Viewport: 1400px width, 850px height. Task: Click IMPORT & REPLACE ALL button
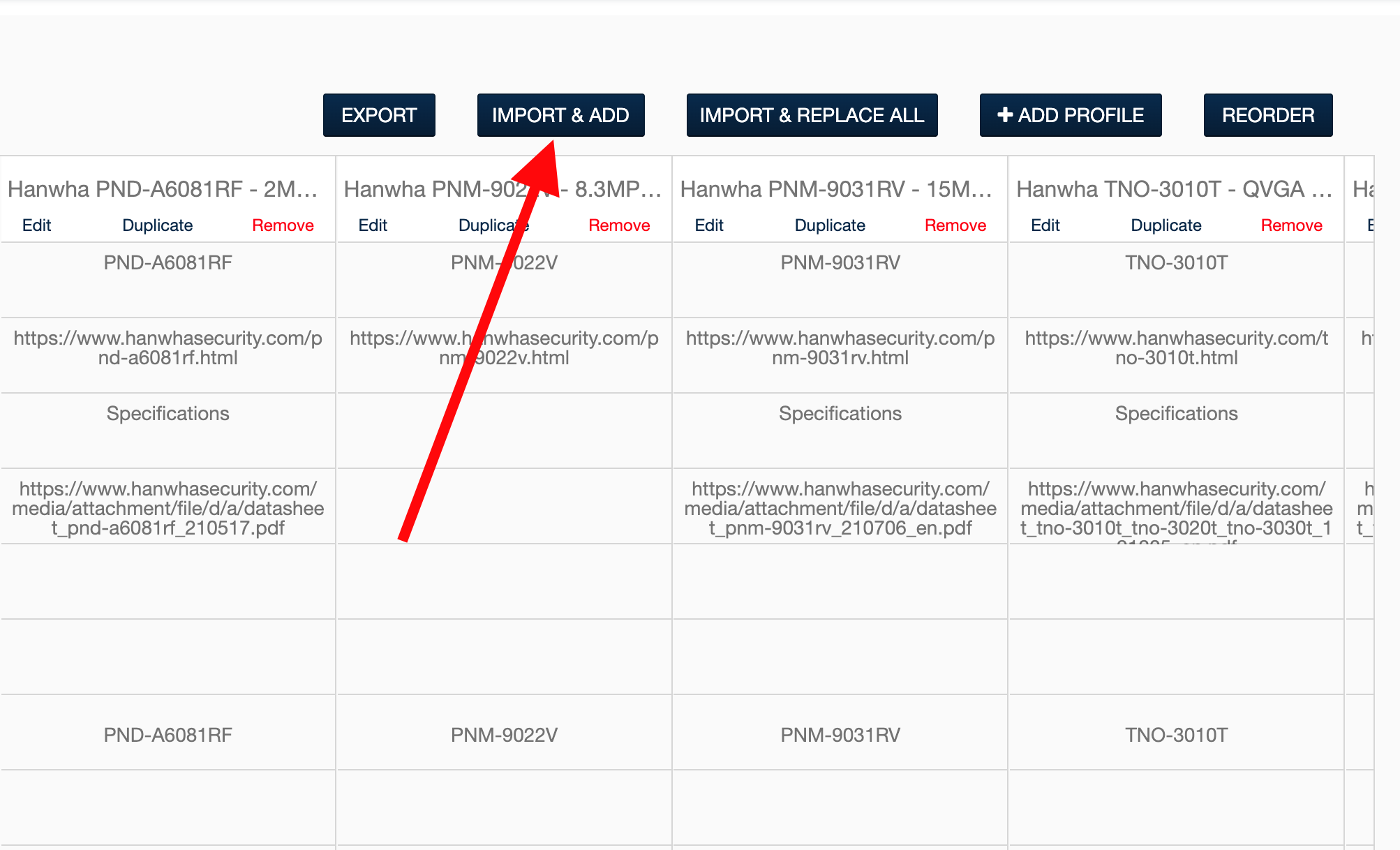[812, 115]
